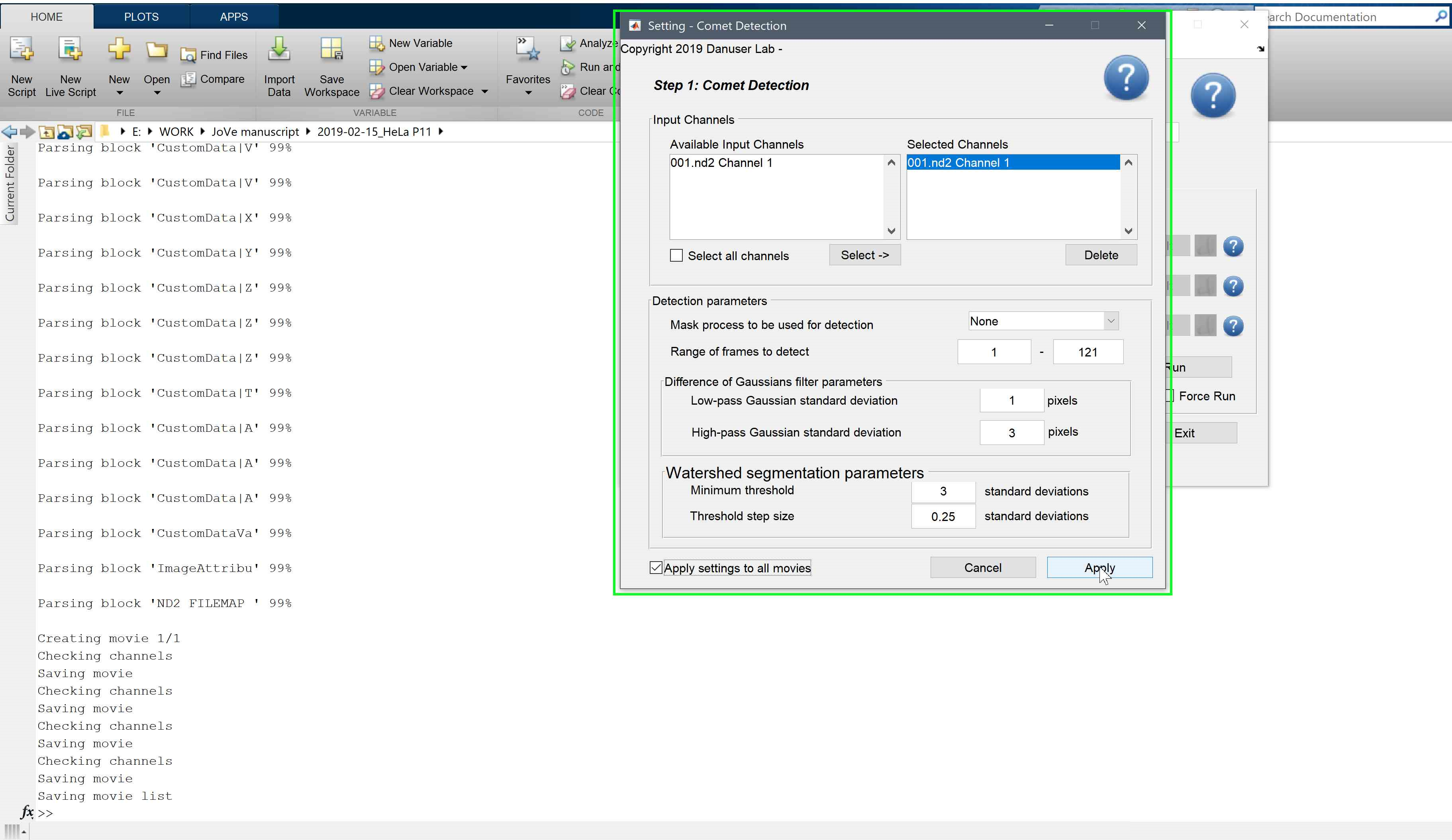The width and height of the screenshot is (1452, 840).
Task: Uncheck Apply settings to all movies
Action: [x=656, y=568]
